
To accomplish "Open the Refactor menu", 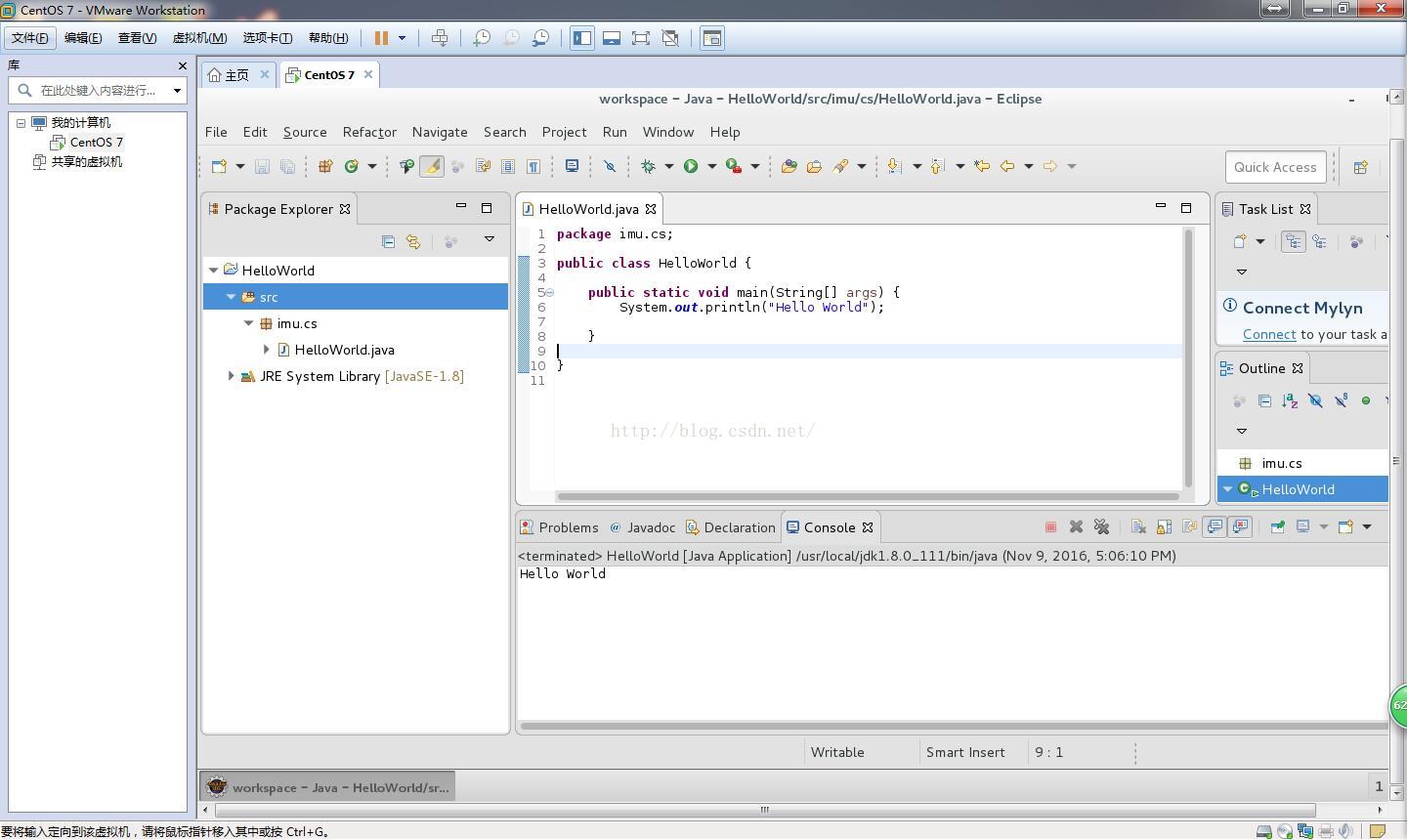I will click(368, 132).
